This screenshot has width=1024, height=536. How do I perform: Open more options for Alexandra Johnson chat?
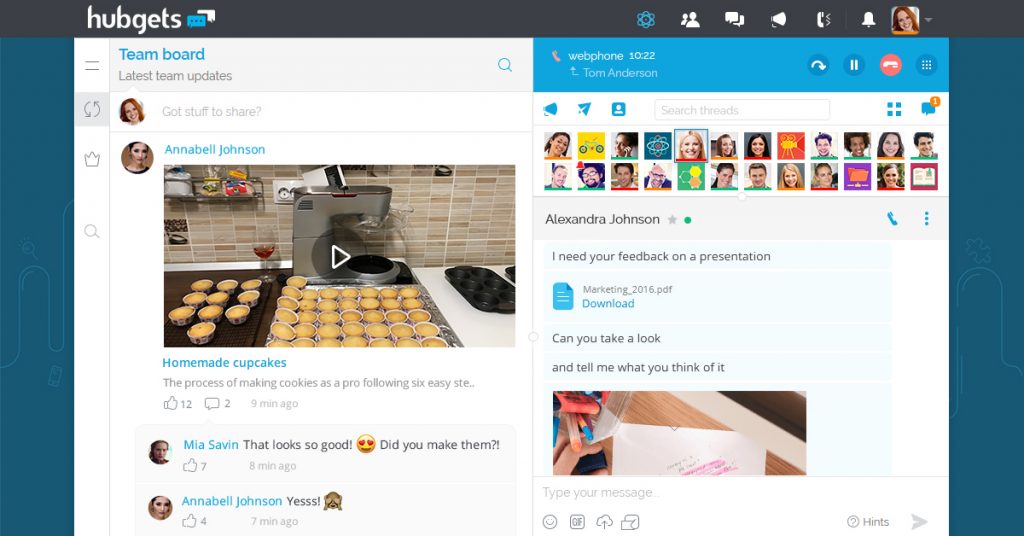coord(926,219)
